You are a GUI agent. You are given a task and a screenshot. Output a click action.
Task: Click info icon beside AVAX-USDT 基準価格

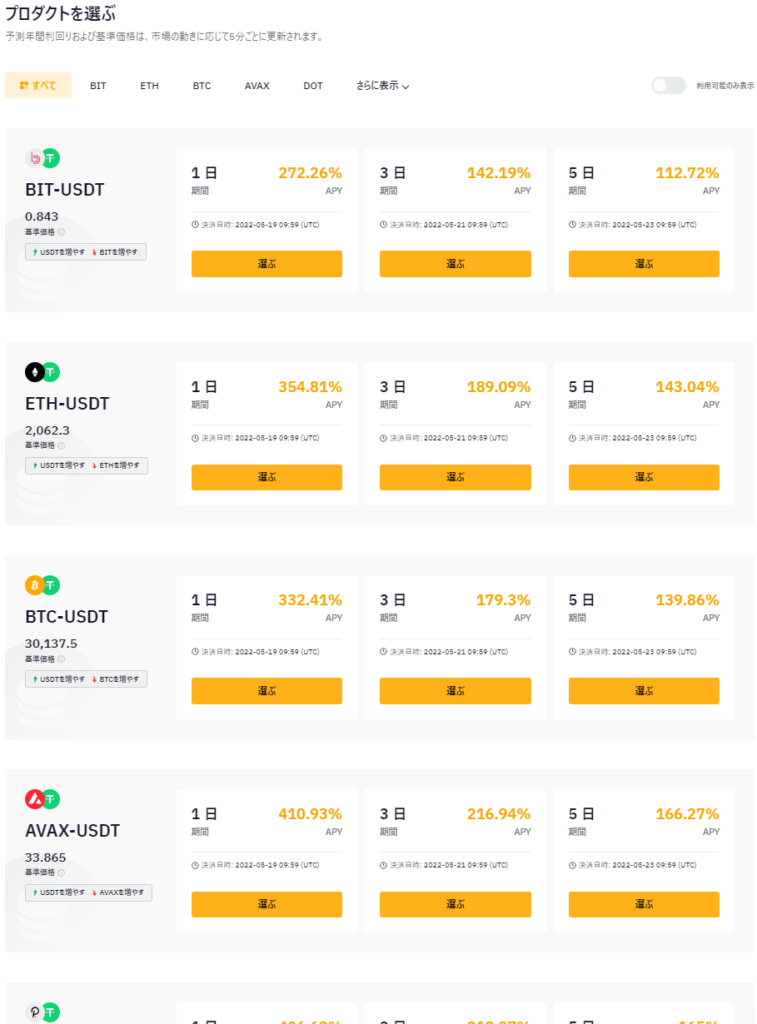[61, 872]
